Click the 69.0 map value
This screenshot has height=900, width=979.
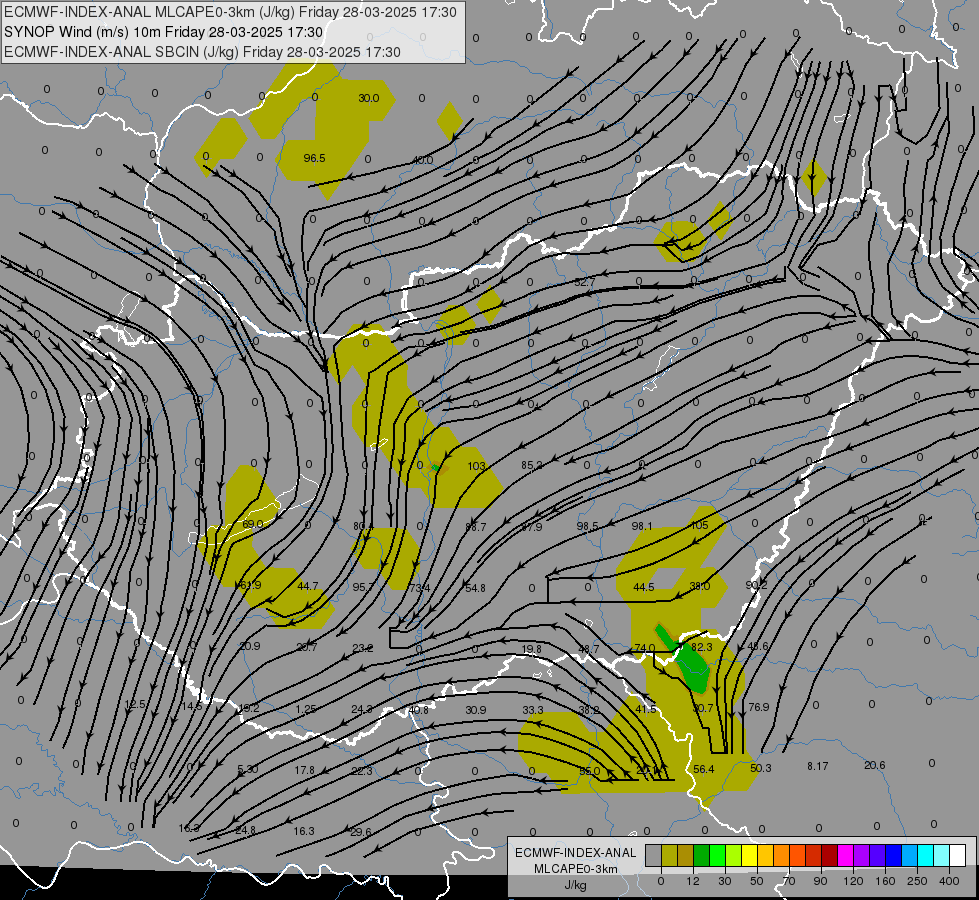click(x=252, y=524)
